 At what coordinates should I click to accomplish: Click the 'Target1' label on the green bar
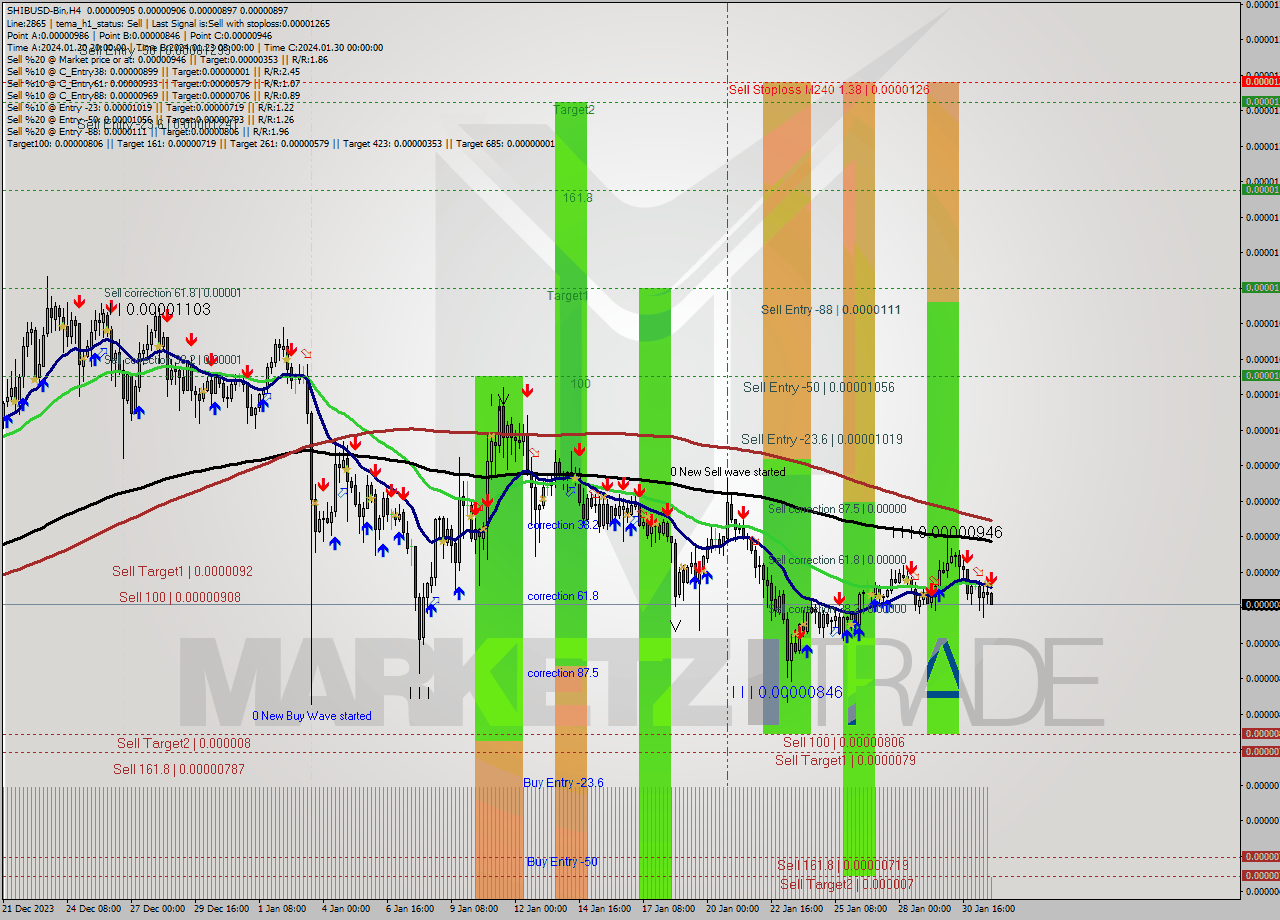pyautogui.click(x=567, y=296)
